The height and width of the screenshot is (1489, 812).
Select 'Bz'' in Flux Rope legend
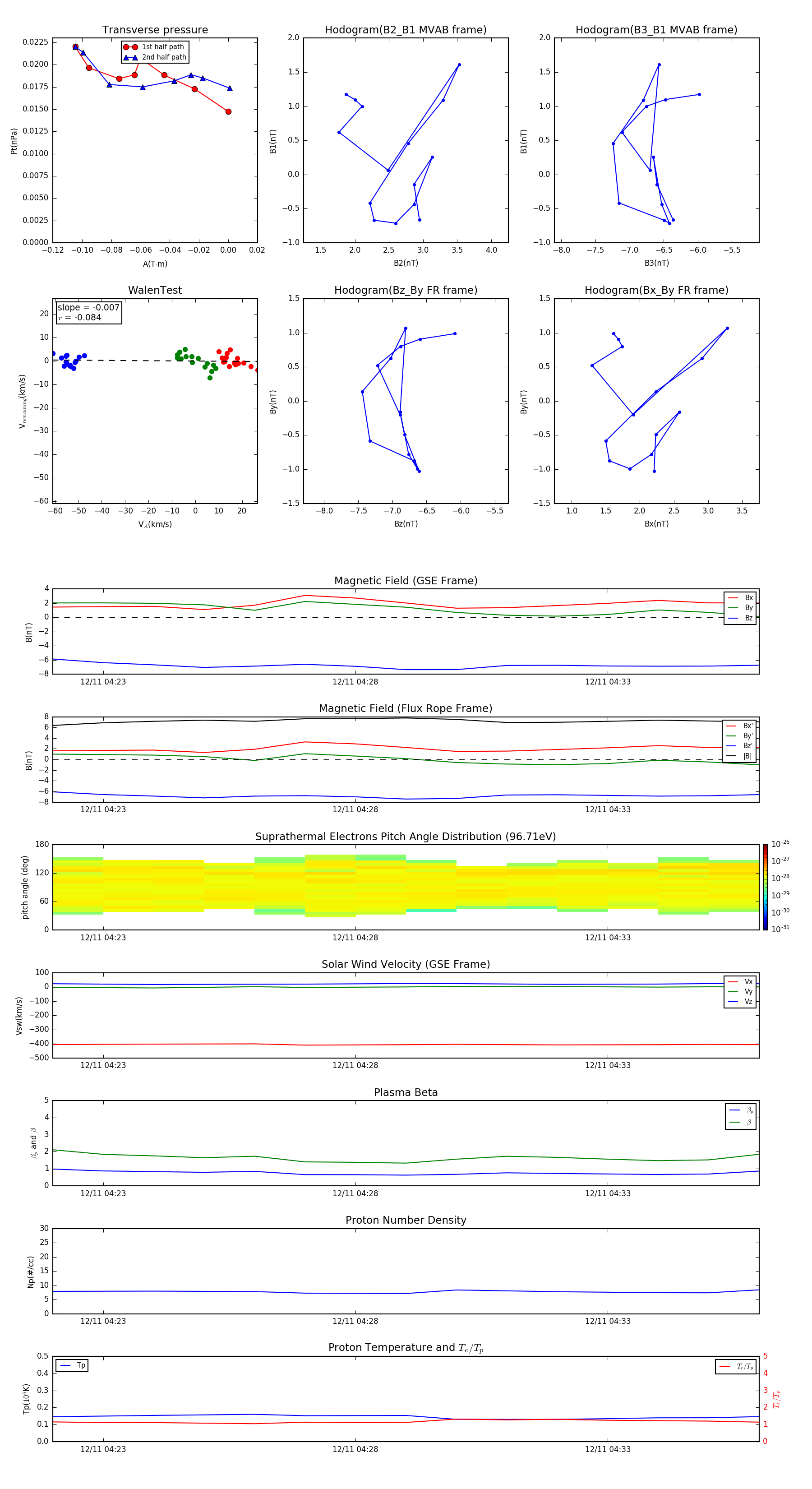coord(740,746)
